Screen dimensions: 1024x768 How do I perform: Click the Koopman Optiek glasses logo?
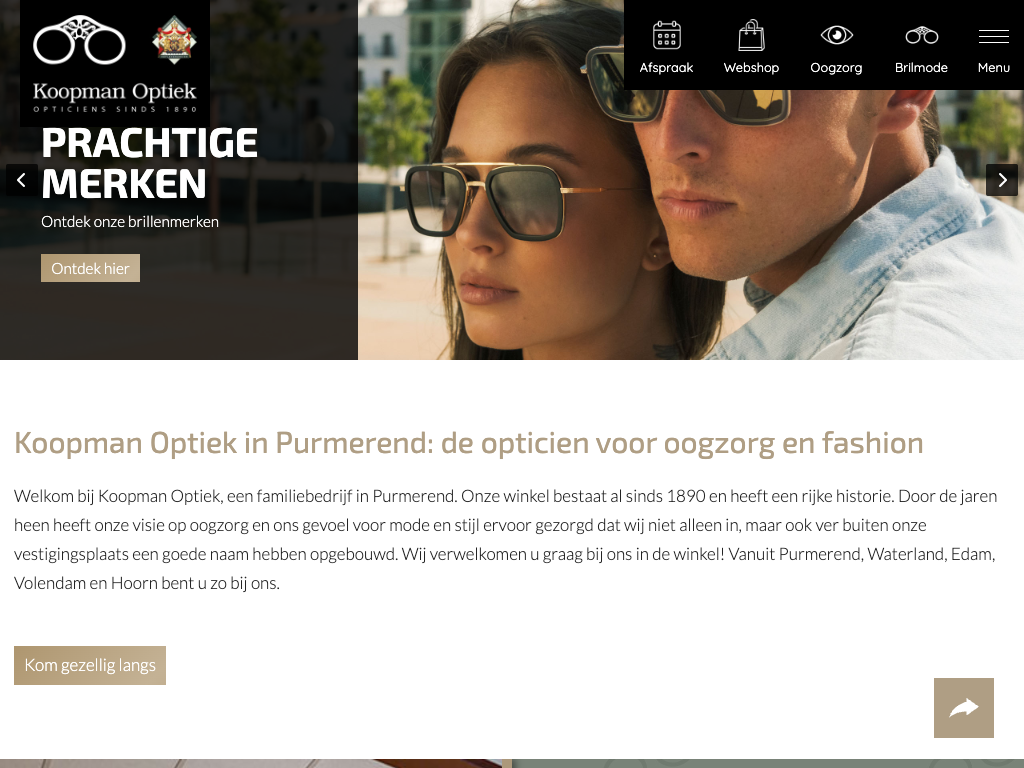pyautogui.click(x=80, y=40)
